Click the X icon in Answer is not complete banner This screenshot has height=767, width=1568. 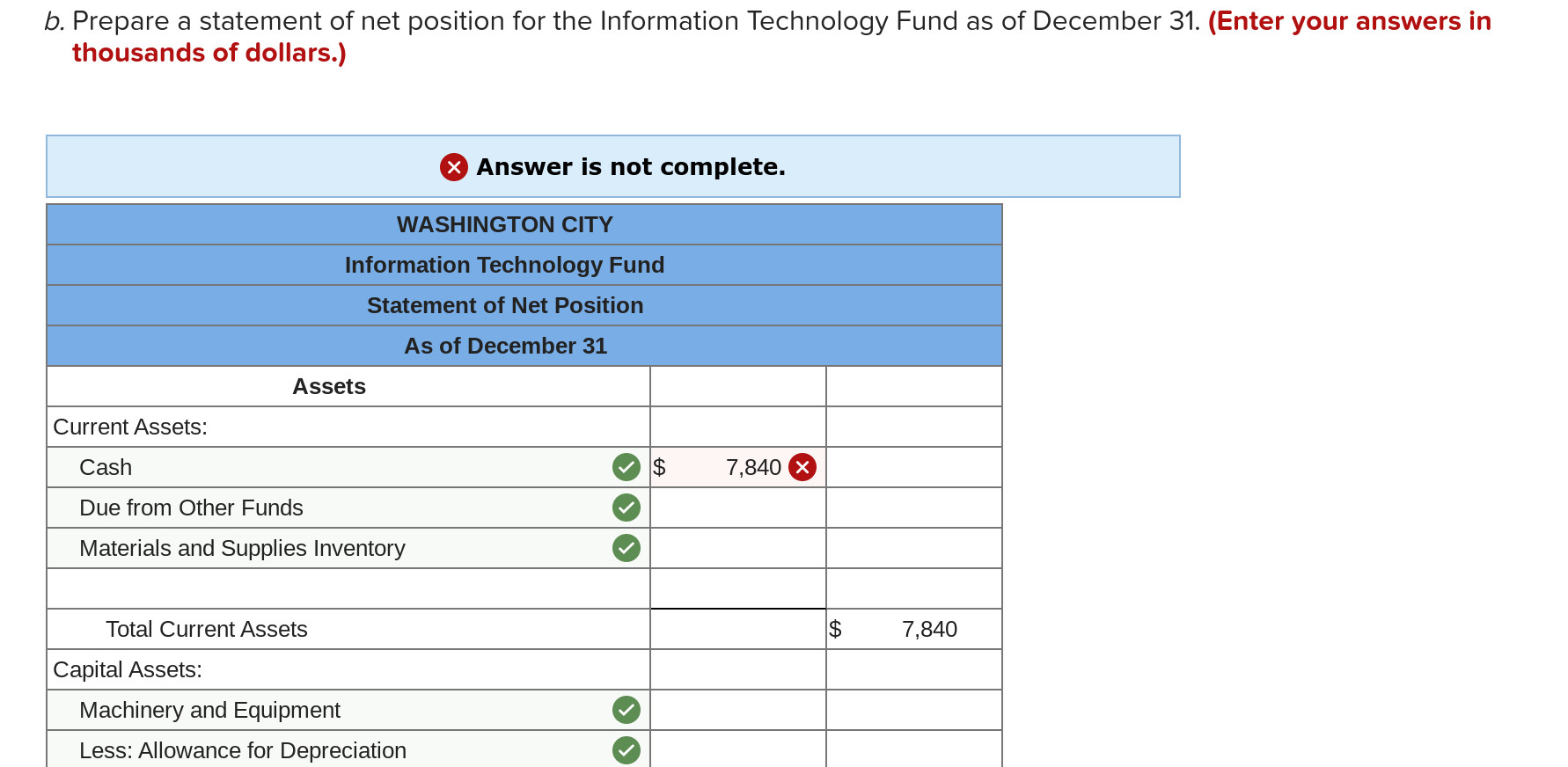coord(453,167)
